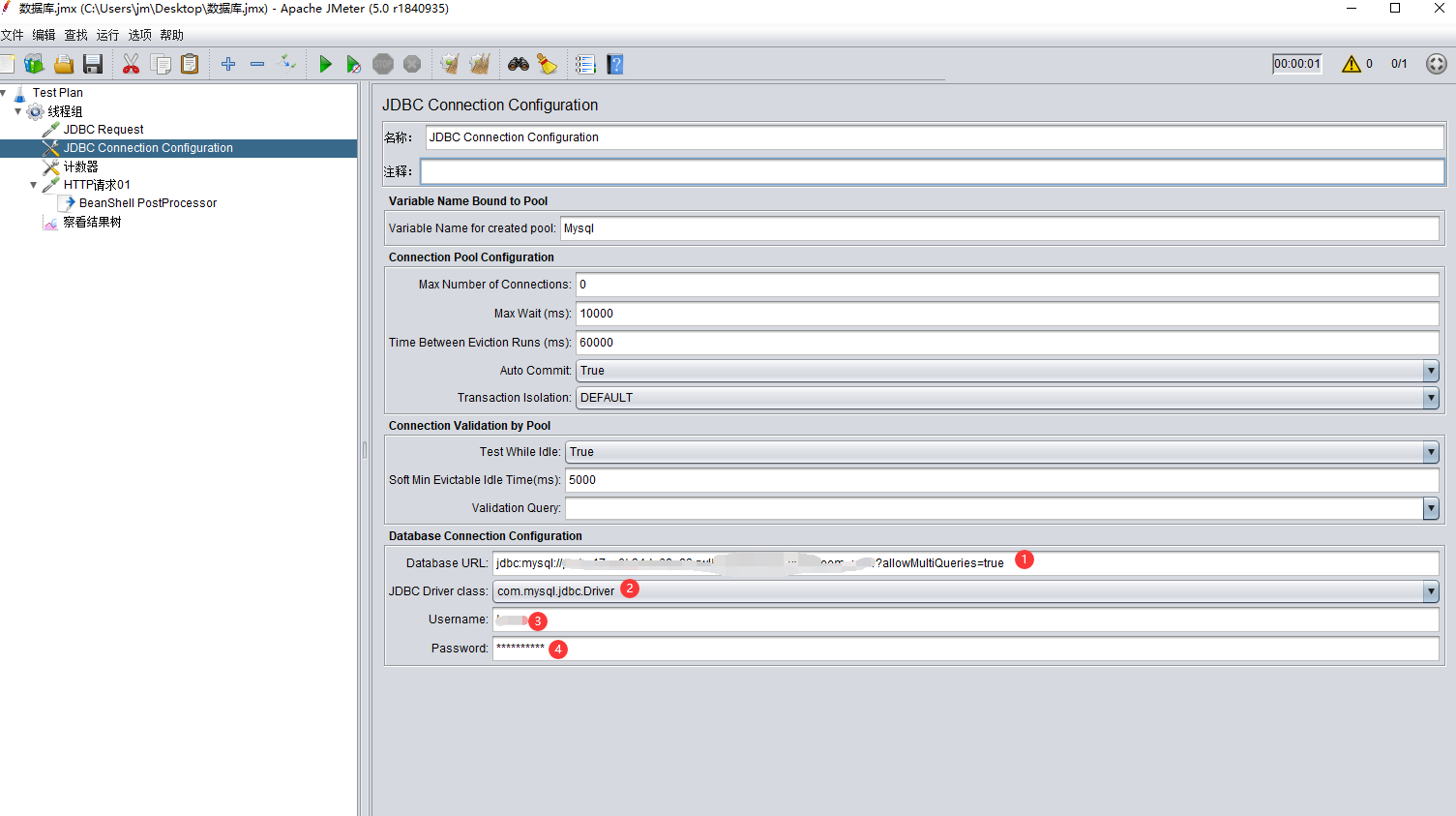Click the running threads indicator icon

pos(1437,64)
